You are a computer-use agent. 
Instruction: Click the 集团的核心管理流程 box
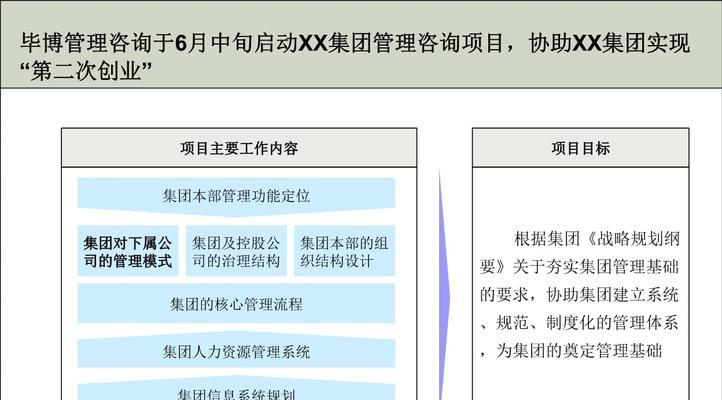click(236, 303)
